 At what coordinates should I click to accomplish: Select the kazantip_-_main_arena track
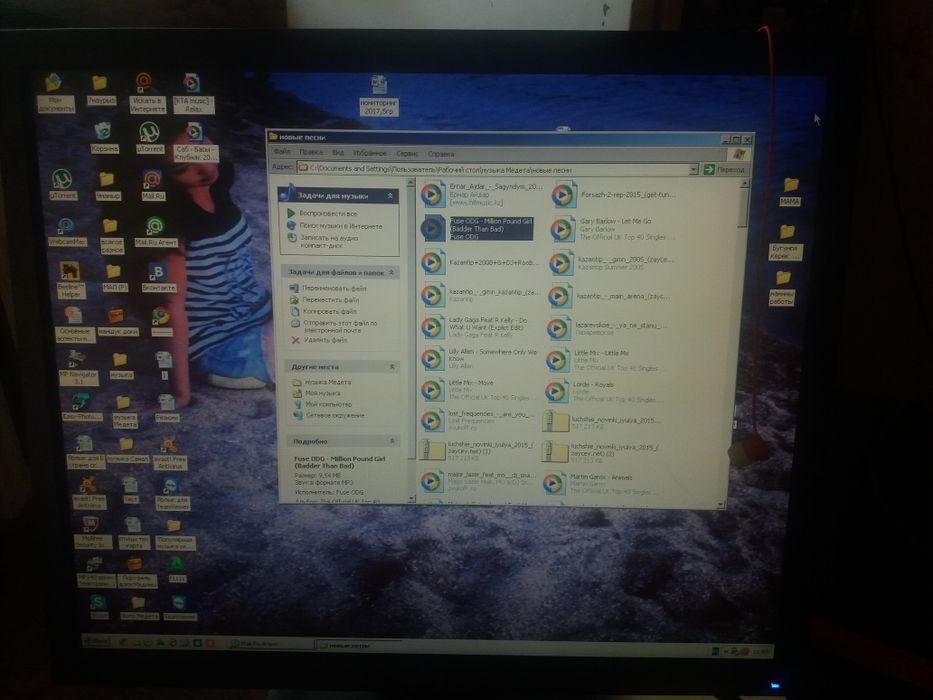tap(608, 296)
